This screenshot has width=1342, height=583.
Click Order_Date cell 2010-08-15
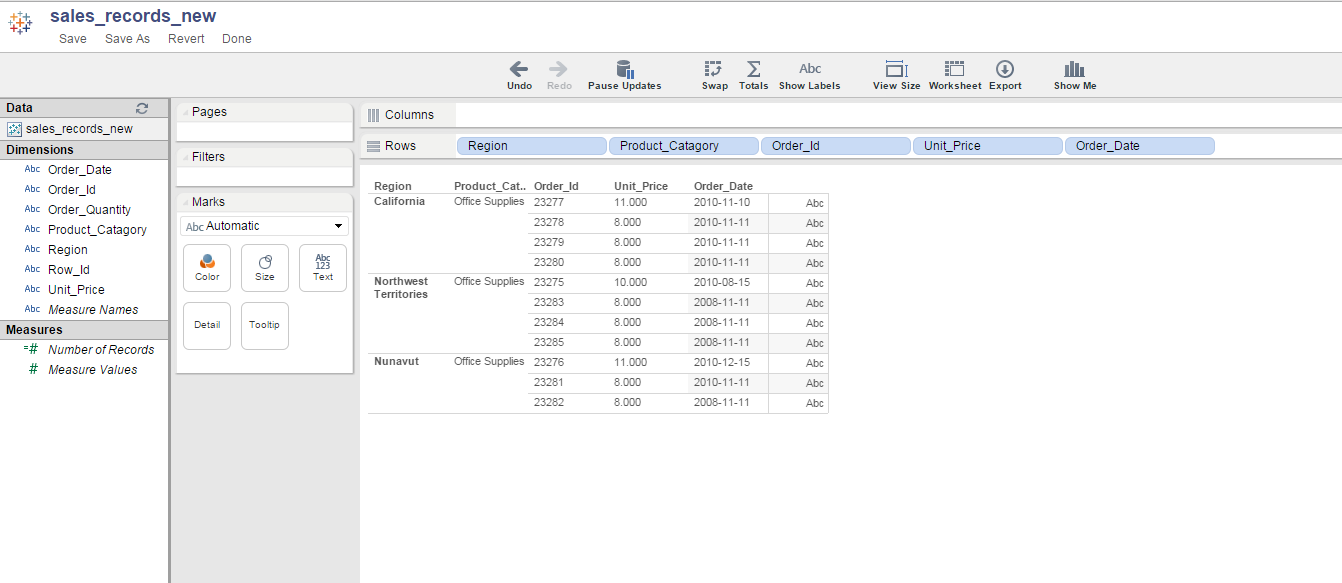coord(722,282)
